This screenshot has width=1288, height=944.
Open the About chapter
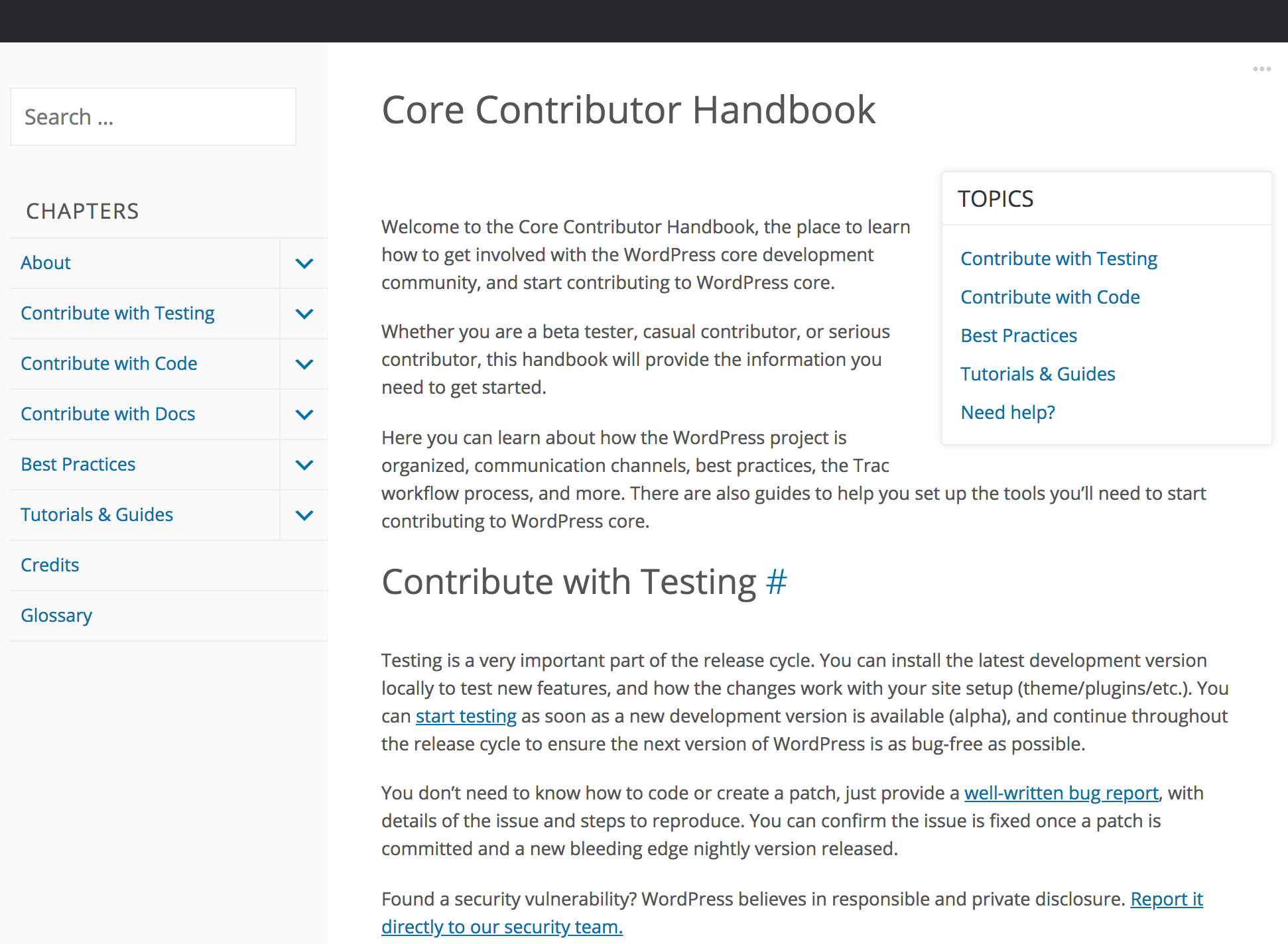point(45,263)
